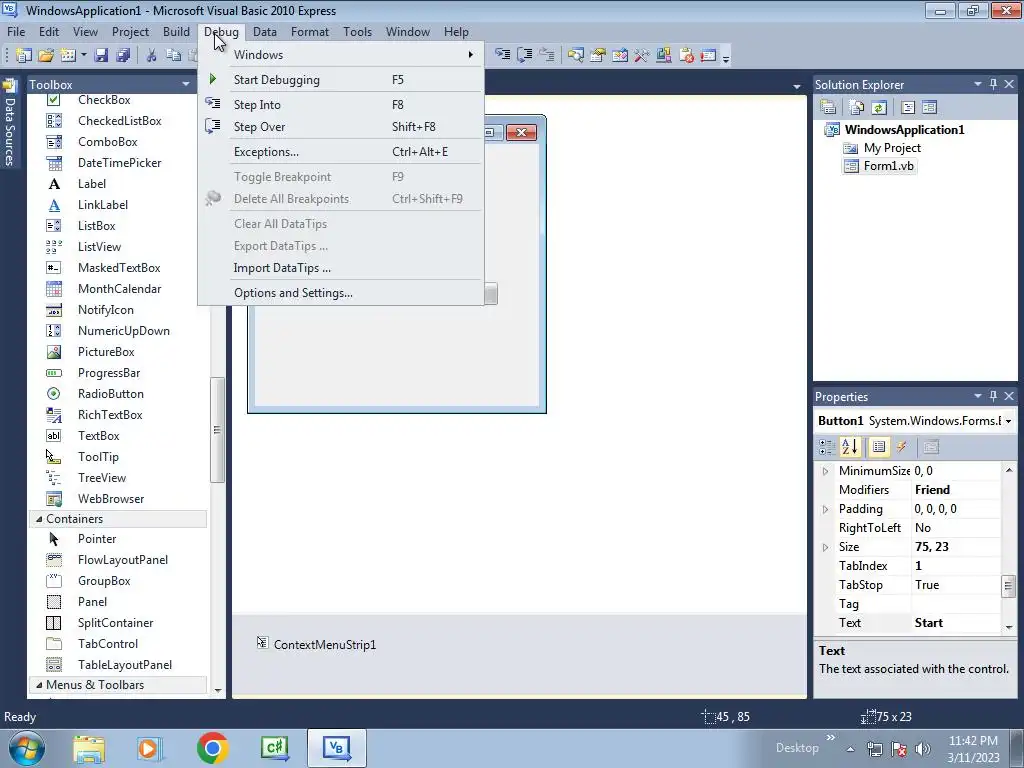Pin the Properties panel
Image resolution: width=1024 pixels, height=768 pixels.
point(993,396)
